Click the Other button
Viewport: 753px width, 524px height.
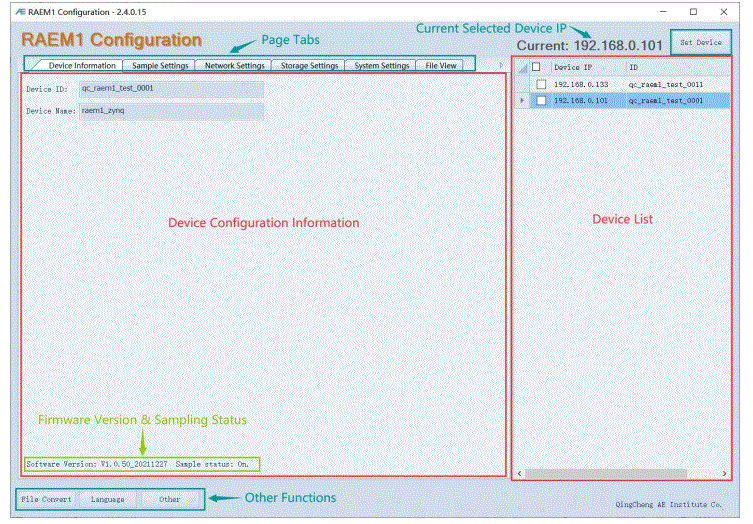click(170, 500)
